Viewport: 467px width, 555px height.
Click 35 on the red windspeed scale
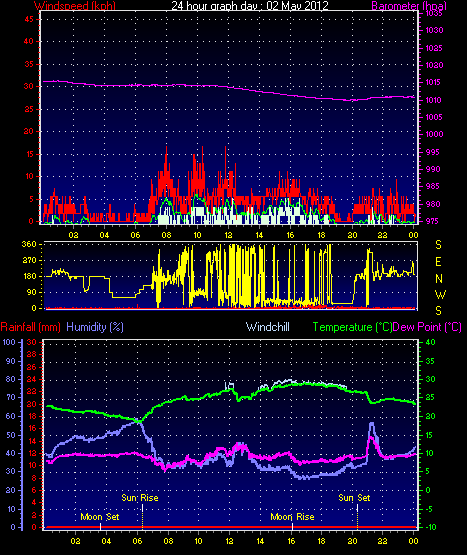tap(29, 64)
